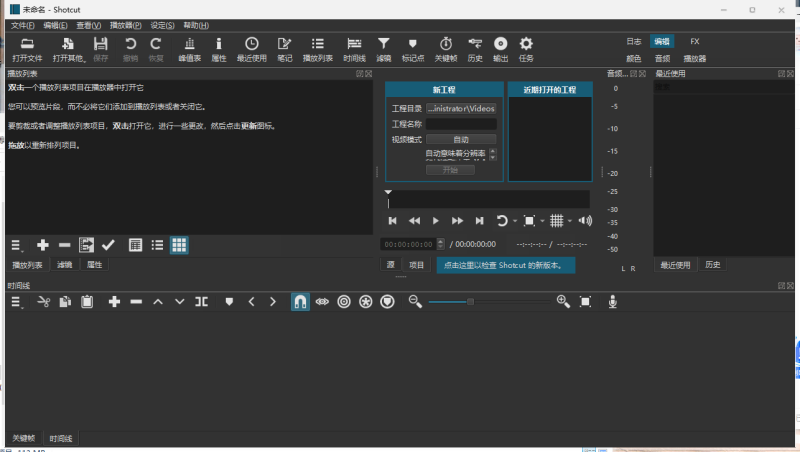Open the 播放器 menu in menu bar
800x452 pixels.
point(124,25)
